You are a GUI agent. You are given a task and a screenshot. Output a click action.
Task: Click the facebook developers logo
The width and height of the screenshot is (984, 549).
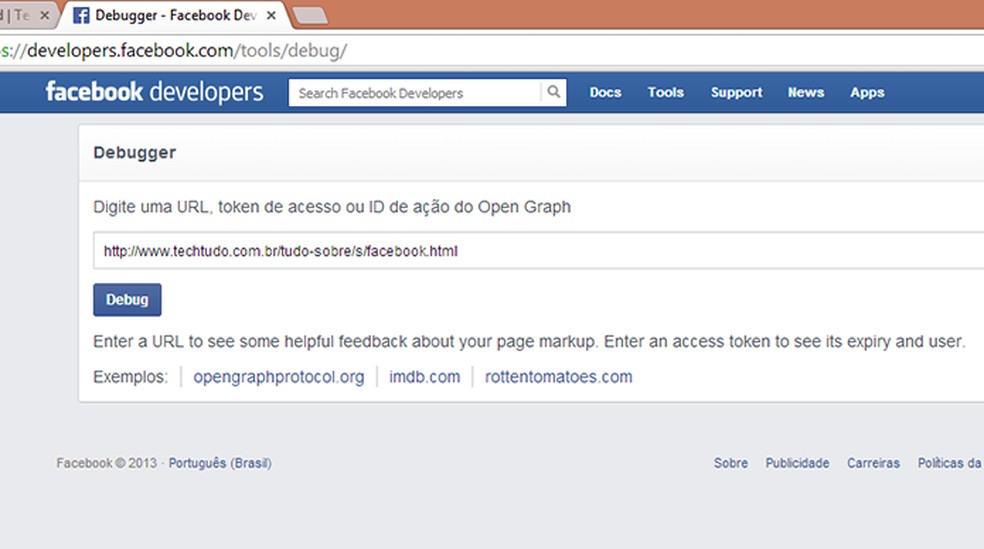point(154,93)
